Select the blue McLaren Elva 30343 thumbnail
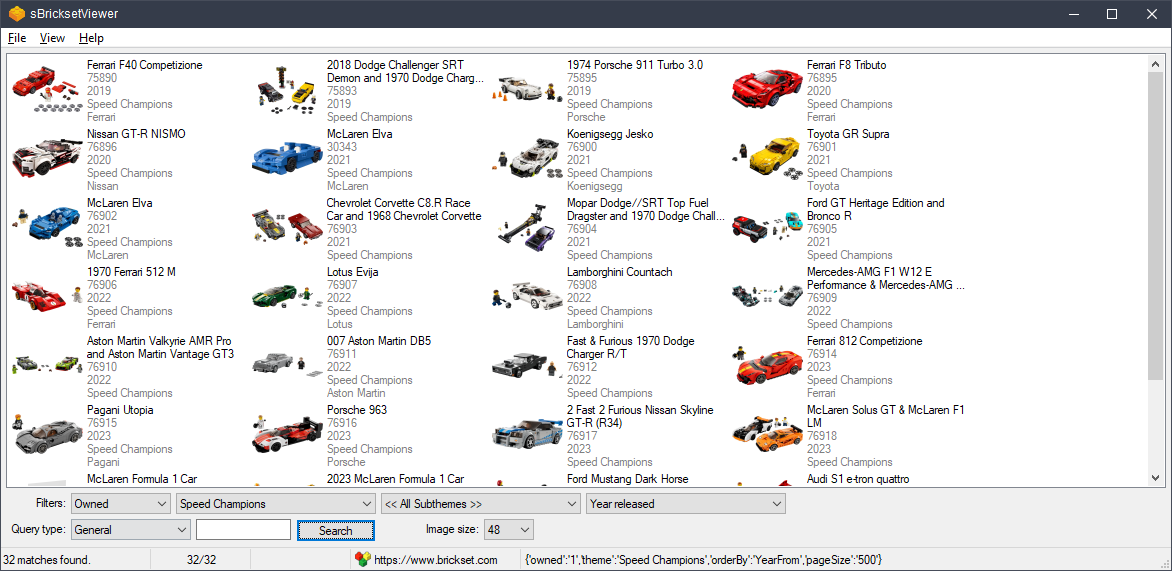 (x=285, y=157)
